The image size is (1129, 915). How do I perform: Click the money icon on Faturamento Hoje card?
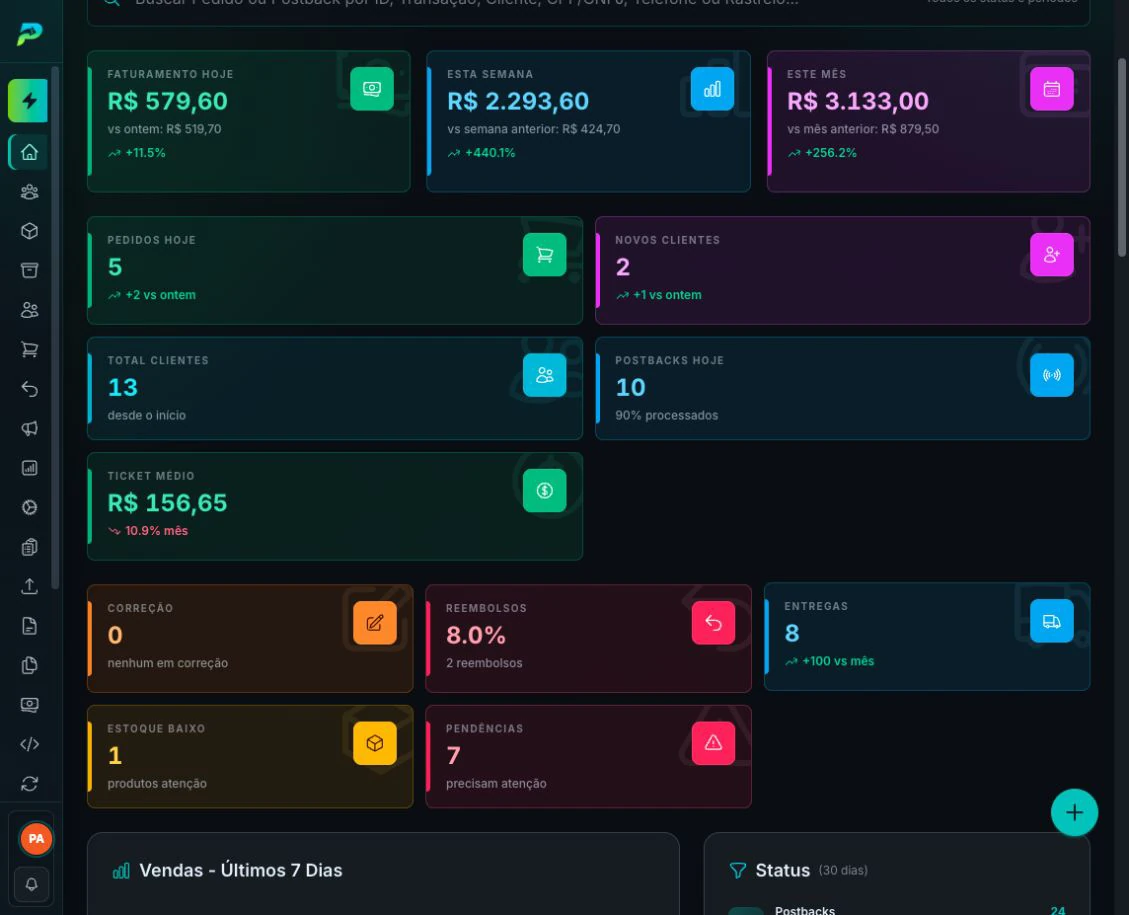click(372, 89)
